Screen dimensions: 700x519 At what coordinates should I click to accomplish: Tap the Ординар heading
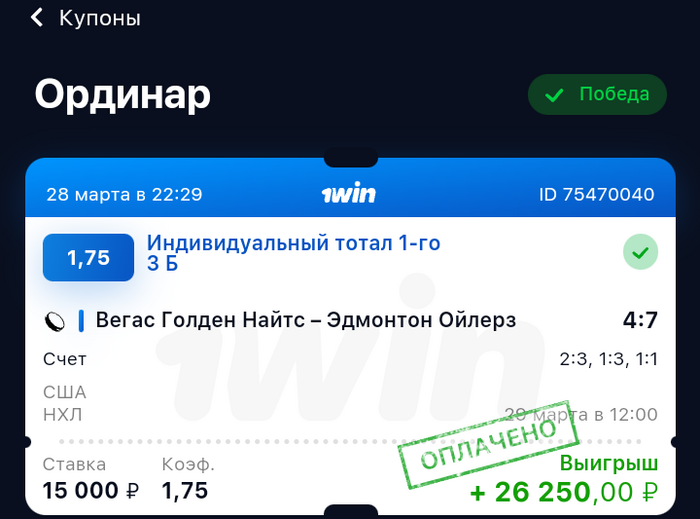(x=122, y=95)
